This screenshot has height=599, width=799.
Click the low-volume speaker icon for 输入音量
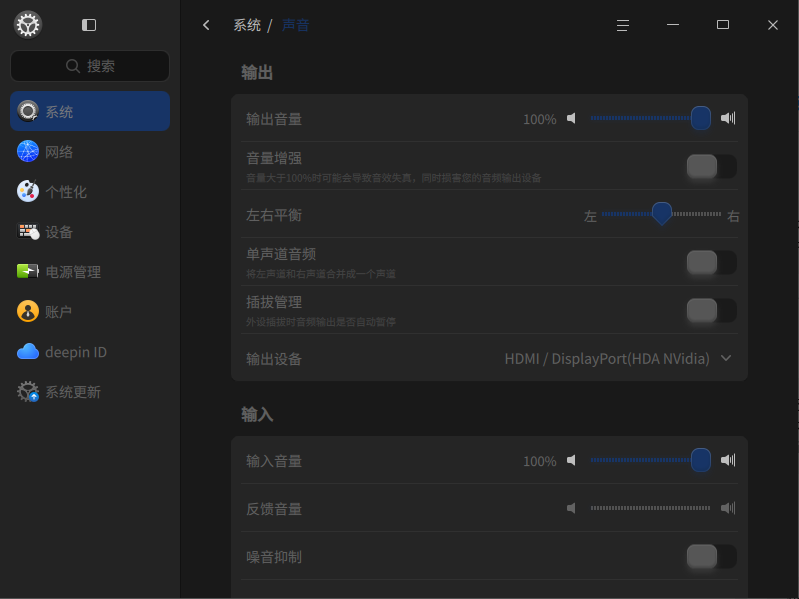tap(571, 460)
